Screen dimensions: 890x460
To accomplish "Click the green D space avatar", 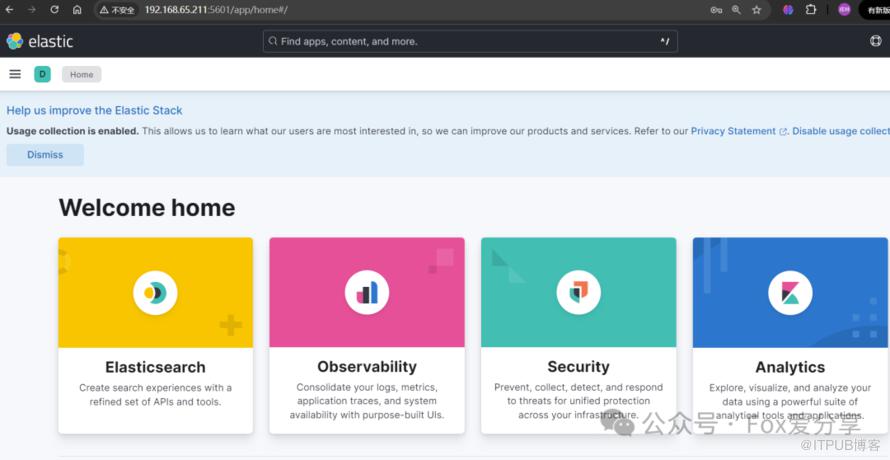I will tap(43, 74).
